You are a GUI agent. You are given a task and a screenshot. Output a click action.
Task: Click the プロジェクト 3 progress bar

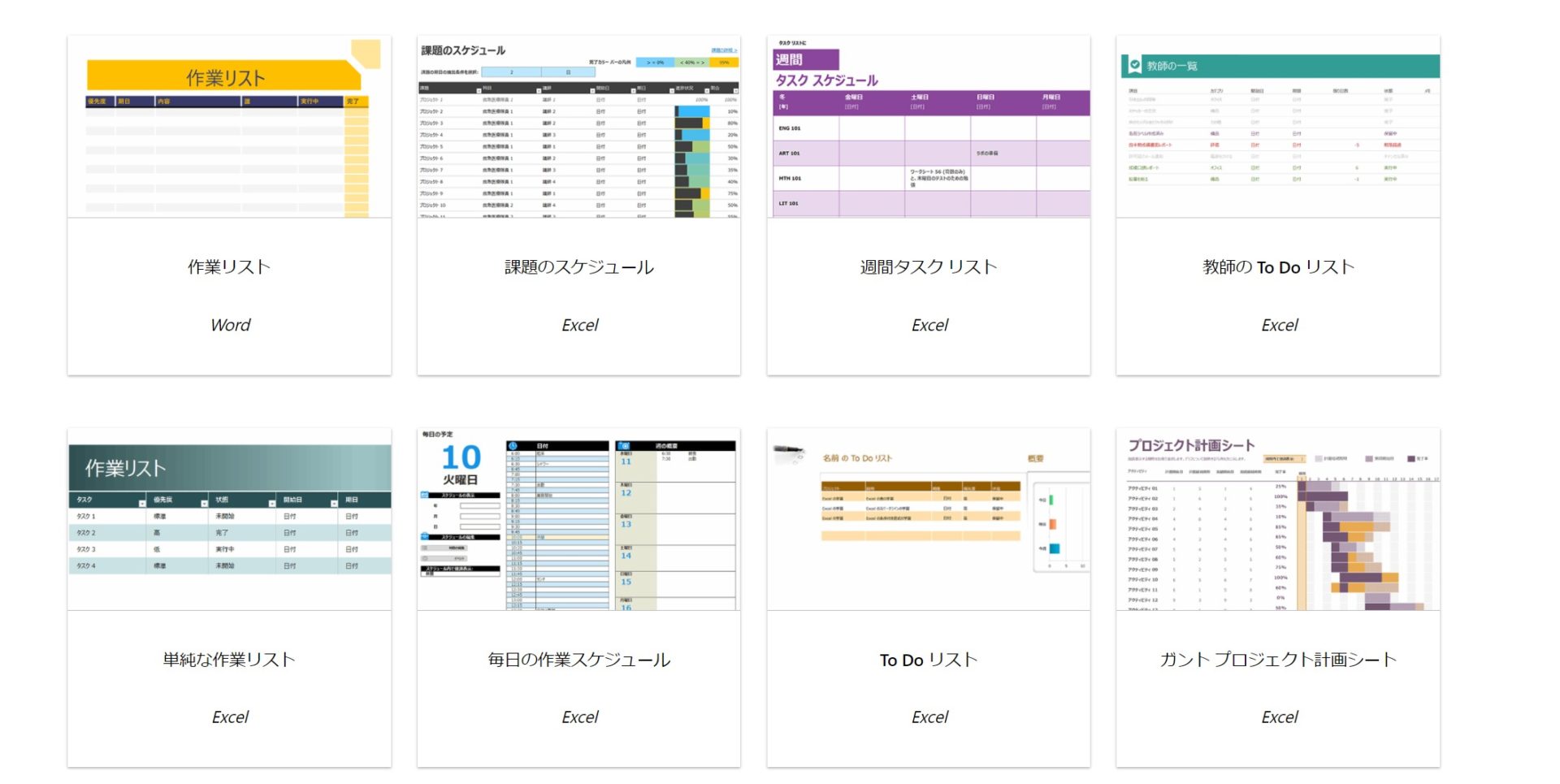[691, 123]
